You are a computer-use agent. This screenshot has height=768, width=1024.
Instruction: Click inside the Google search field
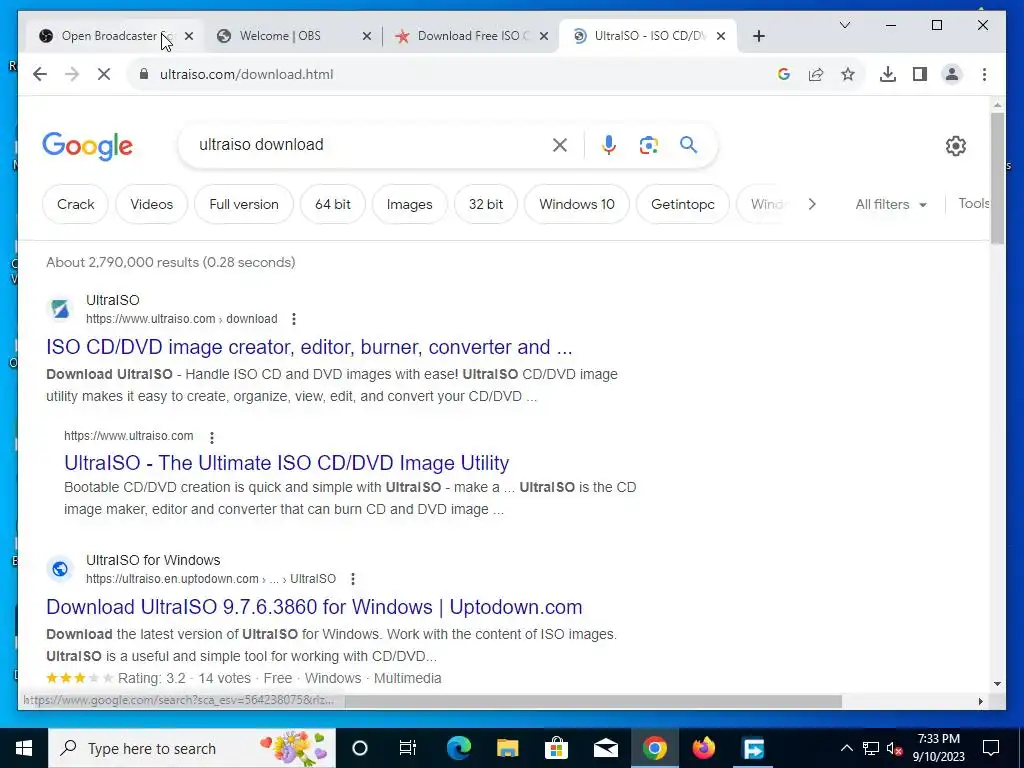[x=372, y=145]
